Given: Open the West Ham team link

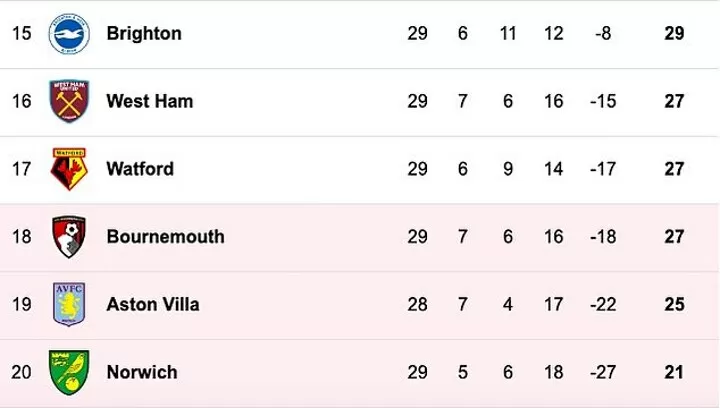Looking at the screenshot, I should point(149,101).
